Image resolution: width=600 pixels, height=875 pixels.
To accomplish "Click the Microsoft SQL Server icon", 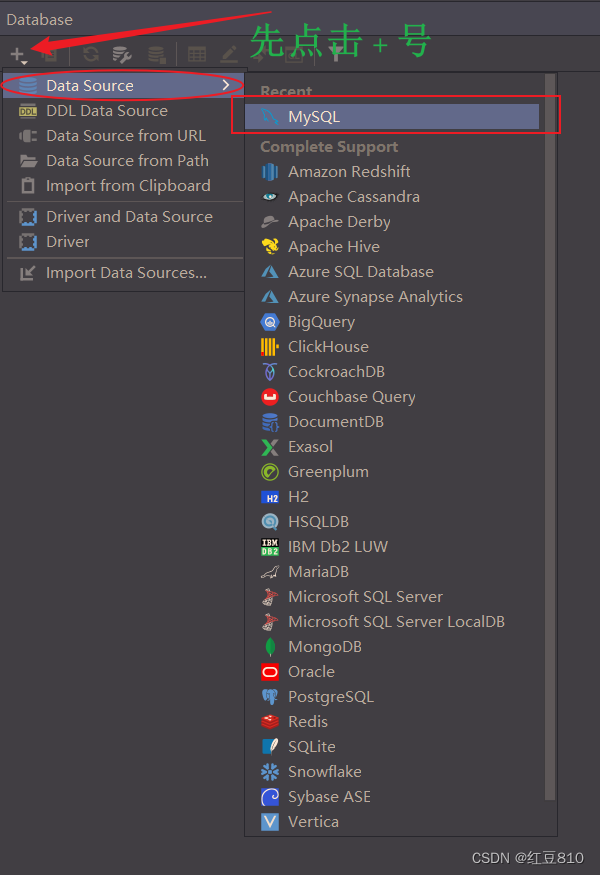I will click(270, 597).
